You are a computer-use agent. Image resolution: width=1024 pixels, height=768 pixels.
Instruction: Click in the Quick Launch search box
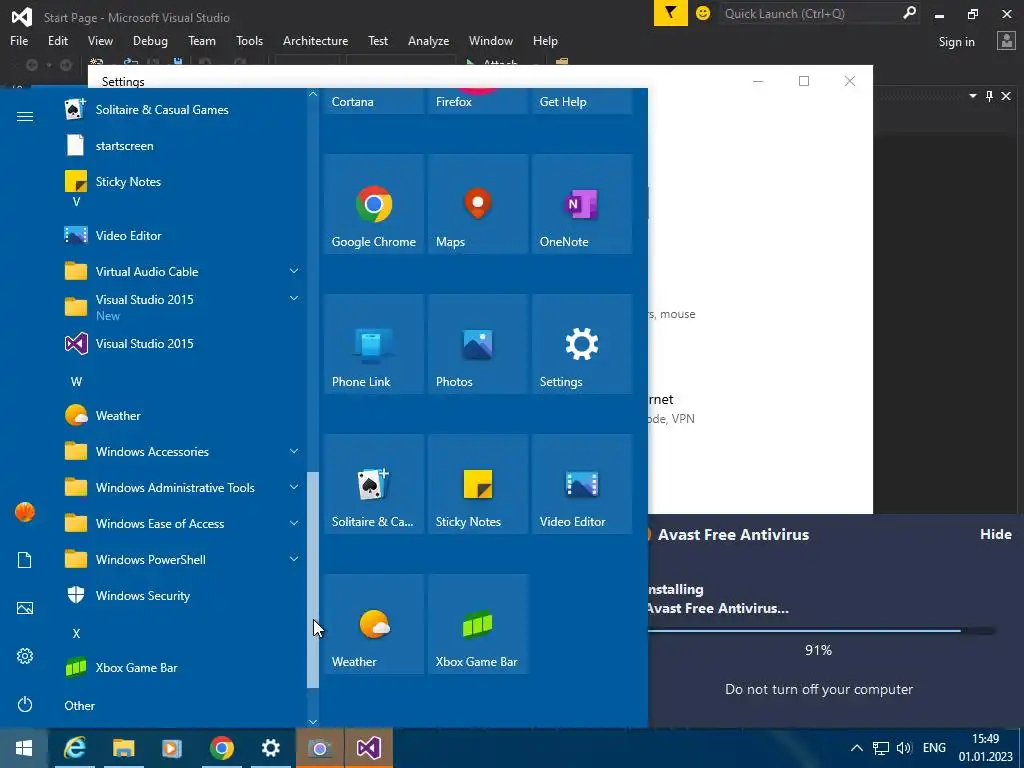pos(812,13)
